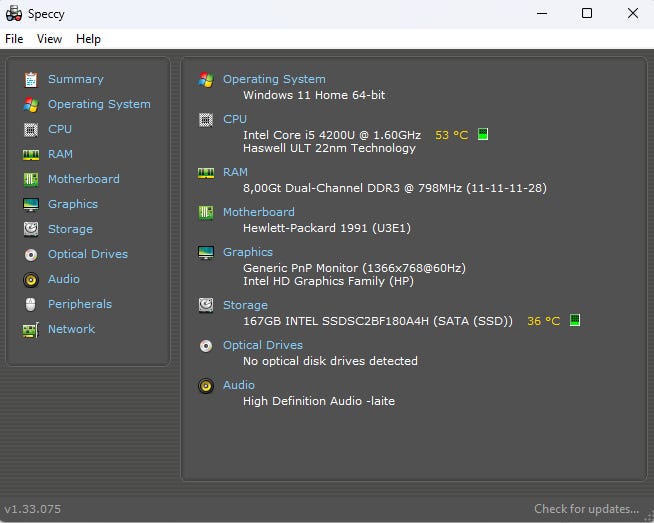Screen dimensions: 654x523
Task: Open the Optical Drives heading link in summary
Action: [263, 345]
